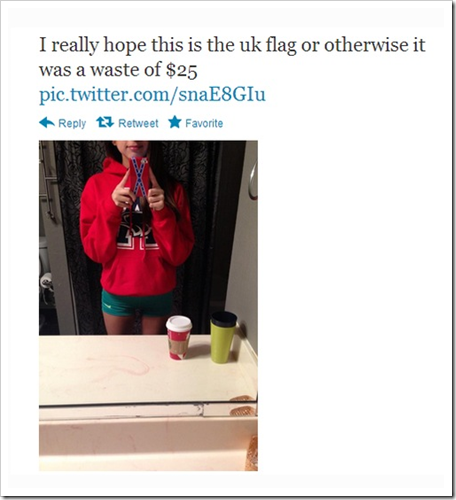456x500 pixels.
Task: Open the attached mirror selfie photo
Action: [x=148, y=305]
